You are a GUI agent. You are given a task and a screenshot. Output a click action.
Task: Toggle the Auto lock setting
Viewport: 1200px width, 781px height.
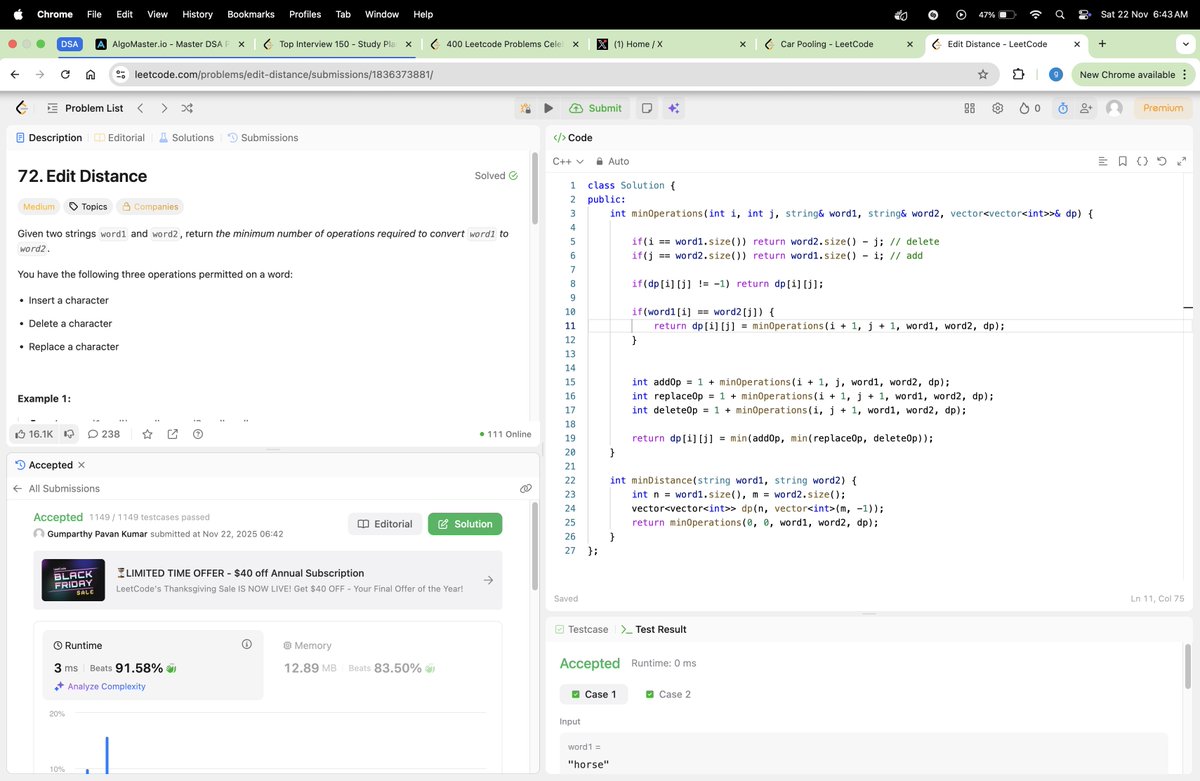pyautogui.click(x=612, y=161)
